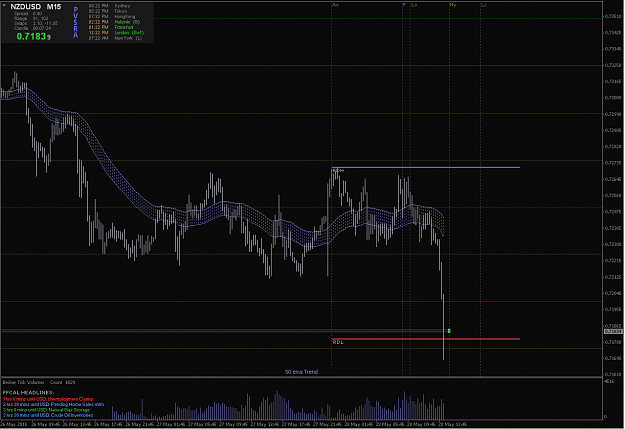
Task: Click the Swaps value in info panel
Action: [x=45, y=23]
